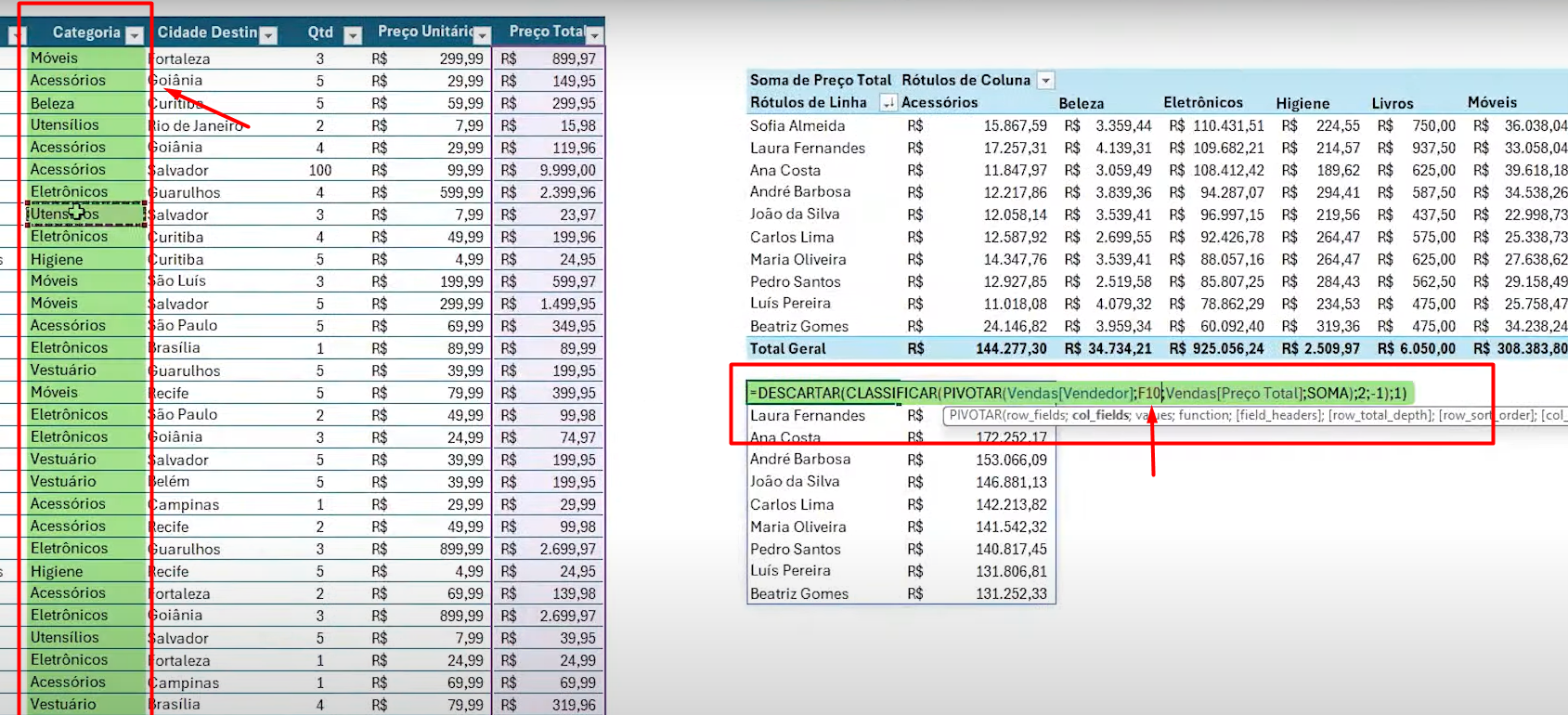
Task: Select the quantity cell showing 100
Action: [320, 170]
